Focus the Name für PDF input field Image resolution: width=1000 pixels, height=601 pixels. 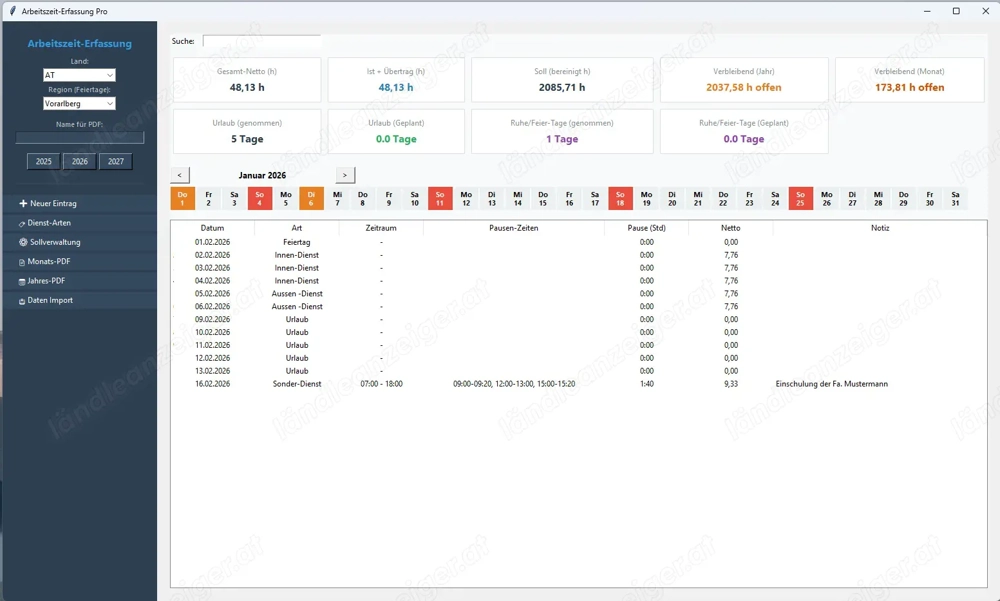coord(80,138)
